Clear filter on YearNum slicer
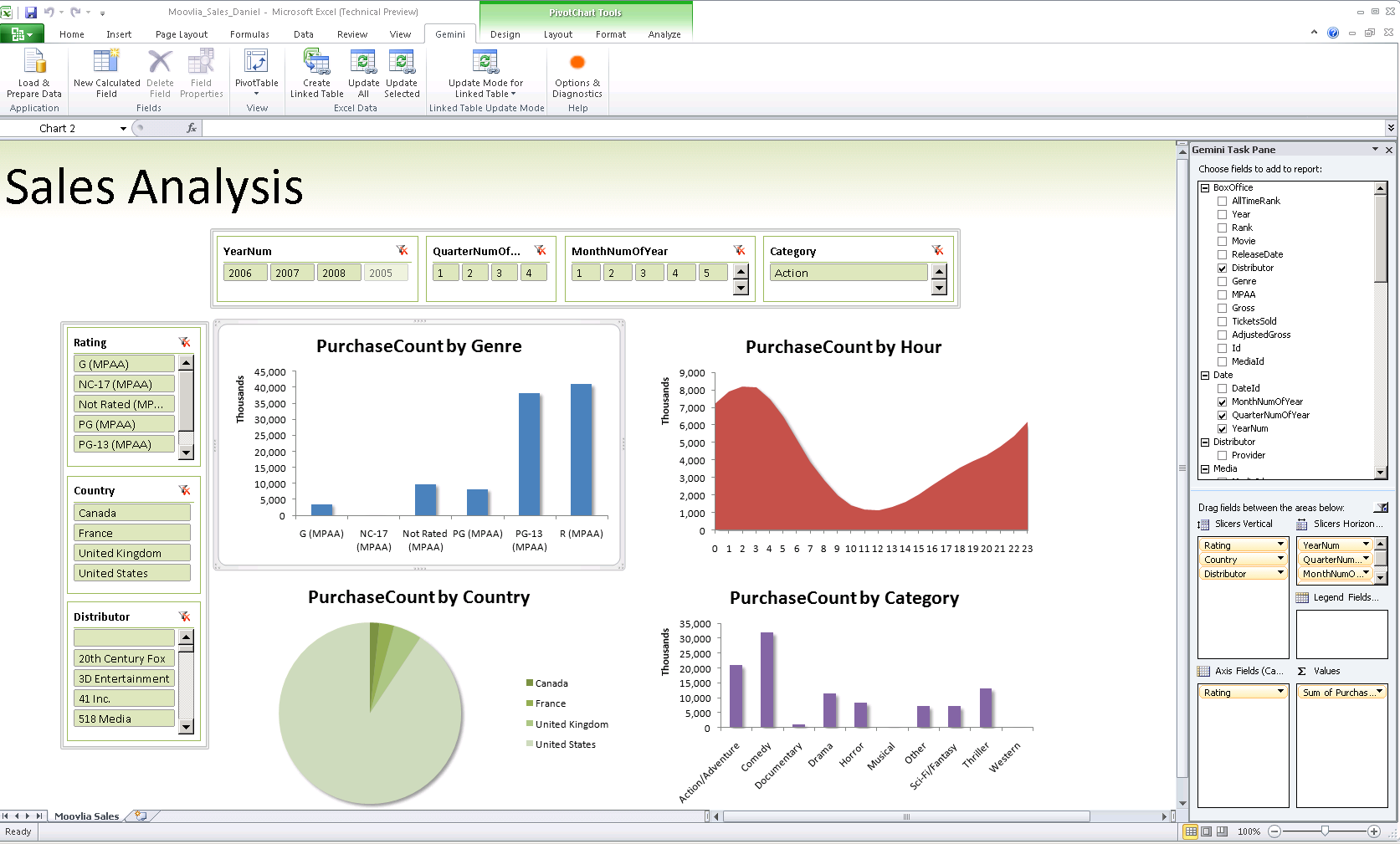 (403, 250)
